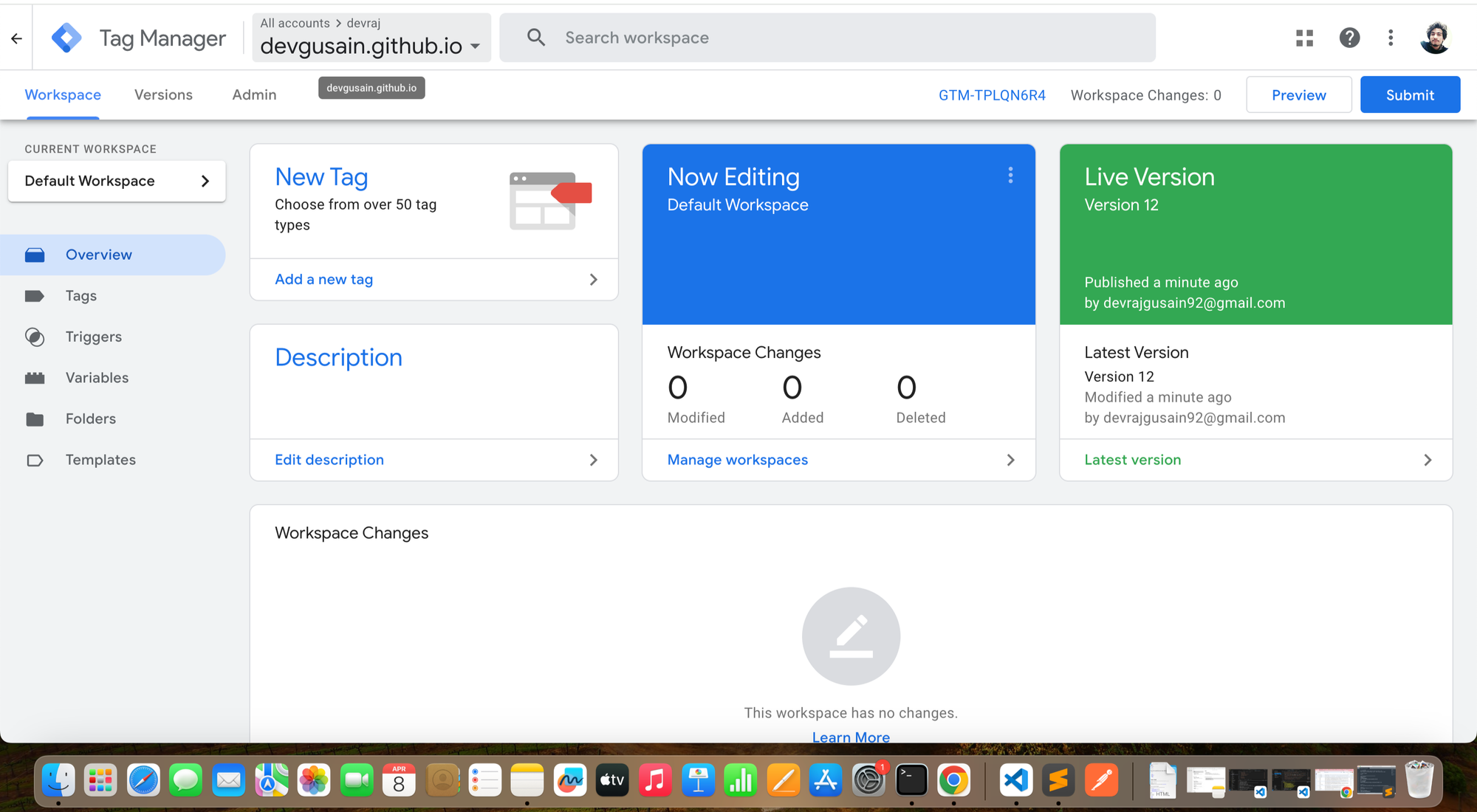Click the blue Submit button
Image resolution: width=1477 pixels, height=812 pixels.
[x=1409, y=94]
